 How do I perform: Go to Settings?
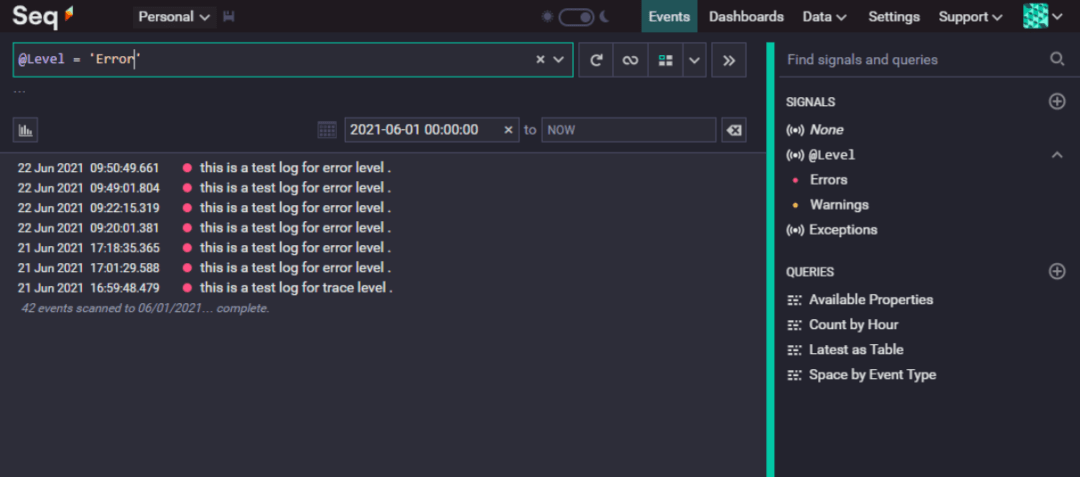(893, 17)
